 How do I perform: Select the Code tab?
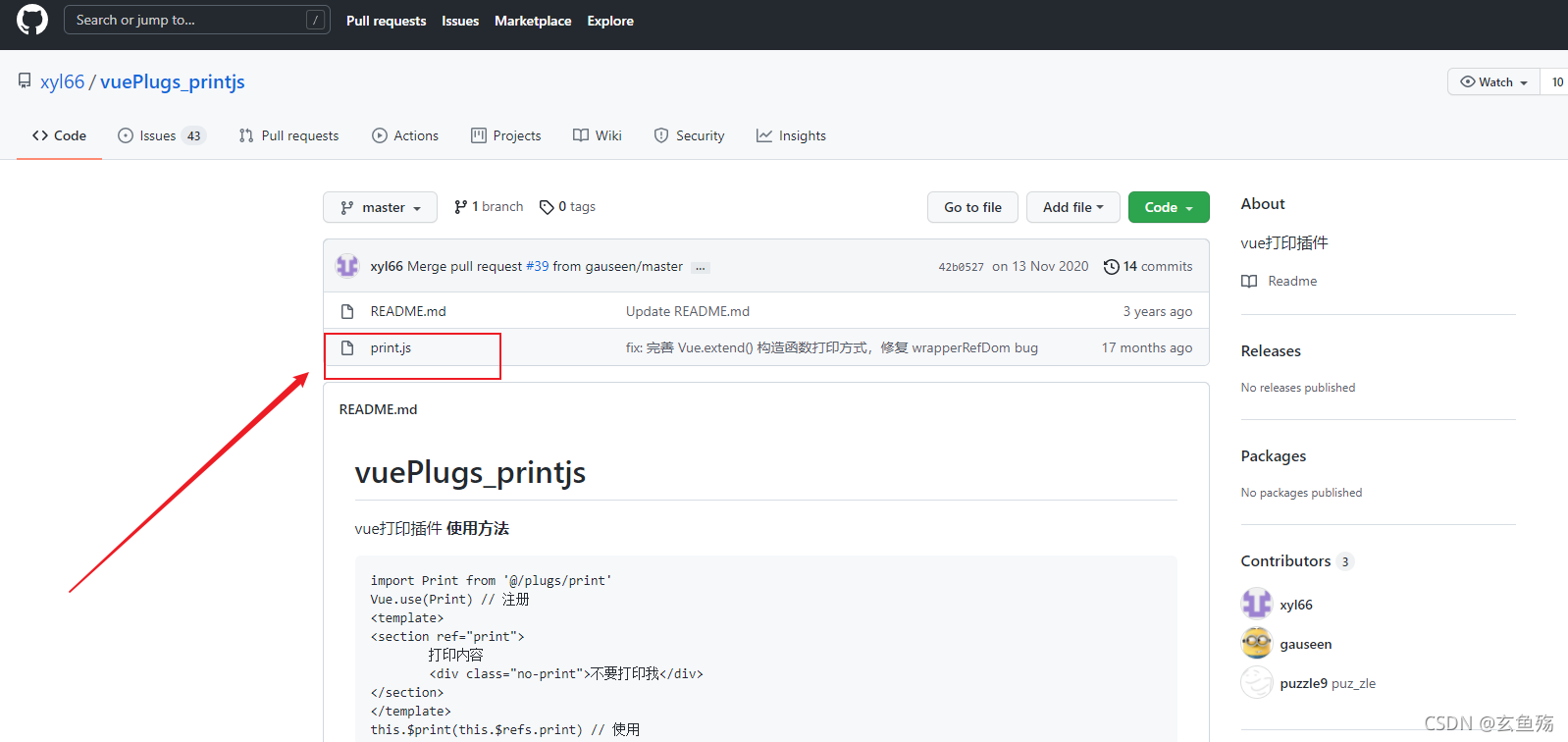tap(59, 135)
